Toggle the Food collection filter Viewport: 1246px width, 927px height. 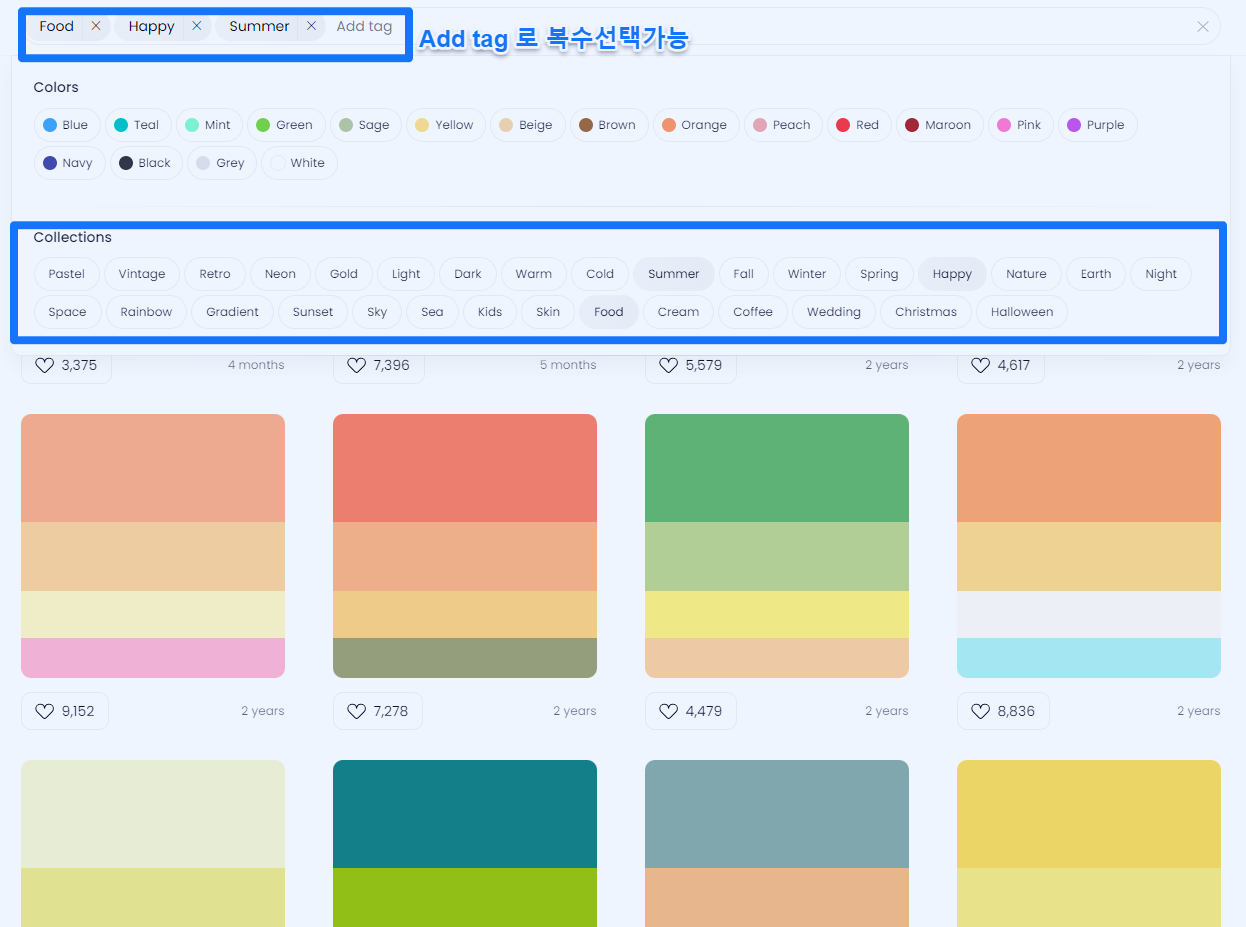[608, 311]
